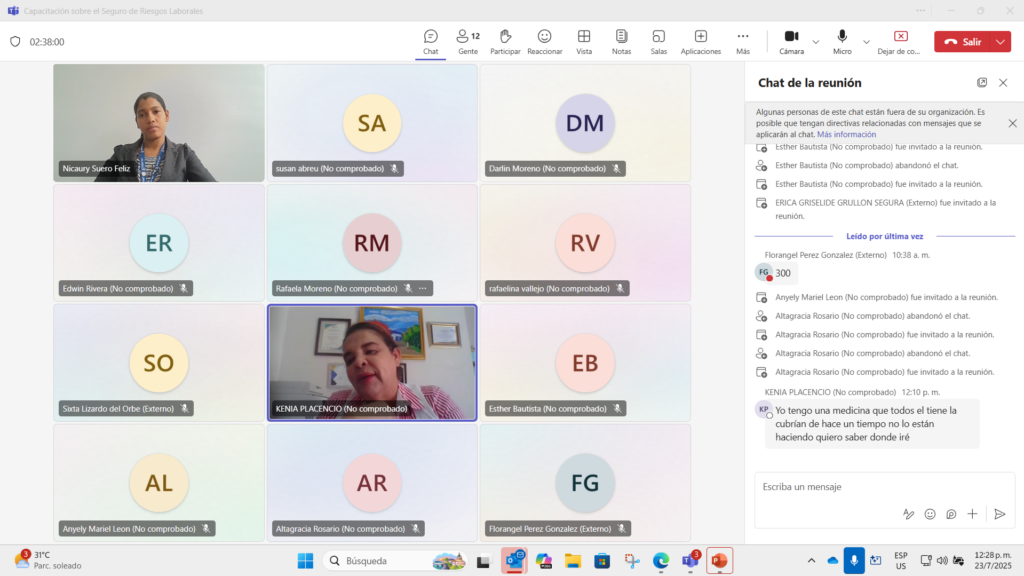Click the taskbar Búsqueda search box
The height and width of the screenshot is (576, 1024).
pyautogui.click(x=397, y=560)
